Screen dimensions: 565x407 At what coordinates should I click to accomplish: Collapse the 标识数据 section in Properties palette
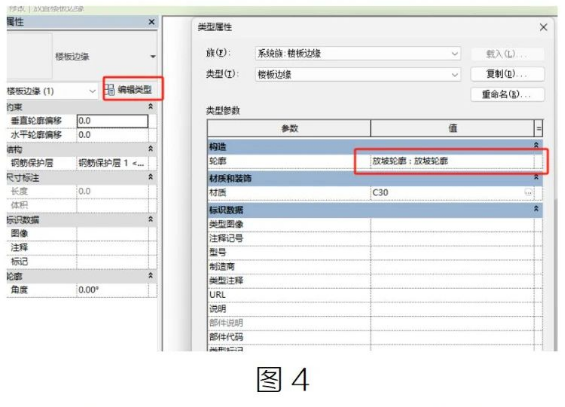pyautogui.click(x=151, y=219)
